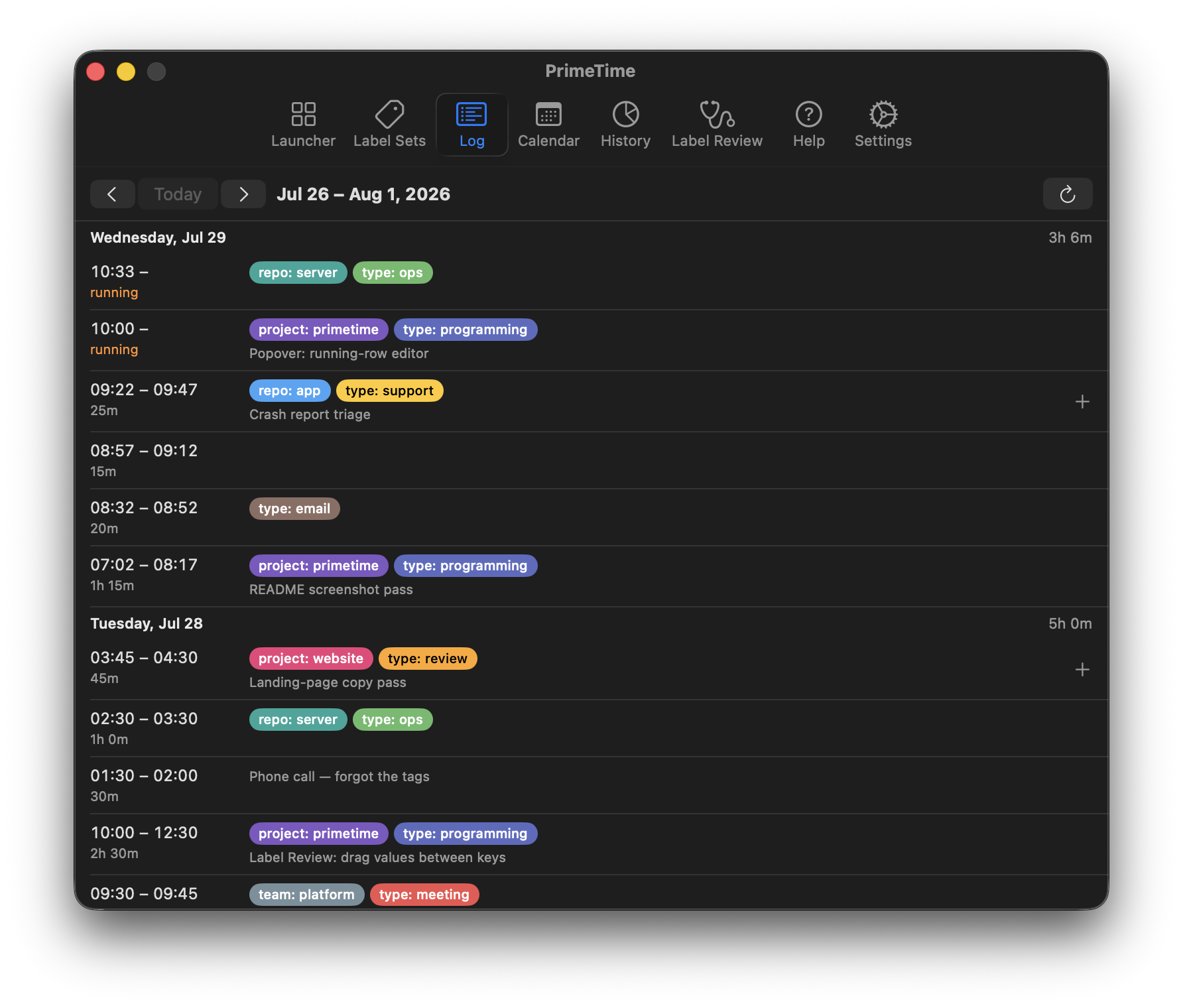
Task: Click the '2h 30m' duration label
Action: 114,853
